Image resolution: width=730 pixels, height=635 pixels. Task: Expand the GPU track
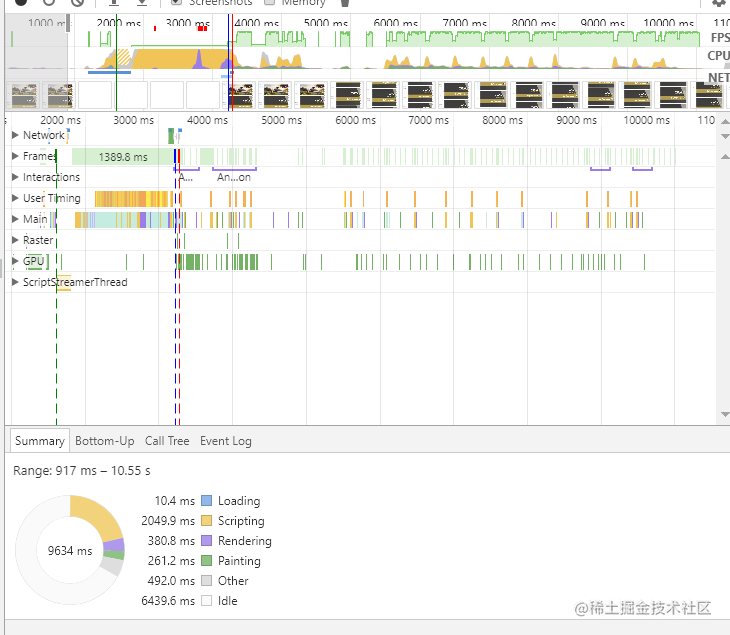[x=15, y=261]
